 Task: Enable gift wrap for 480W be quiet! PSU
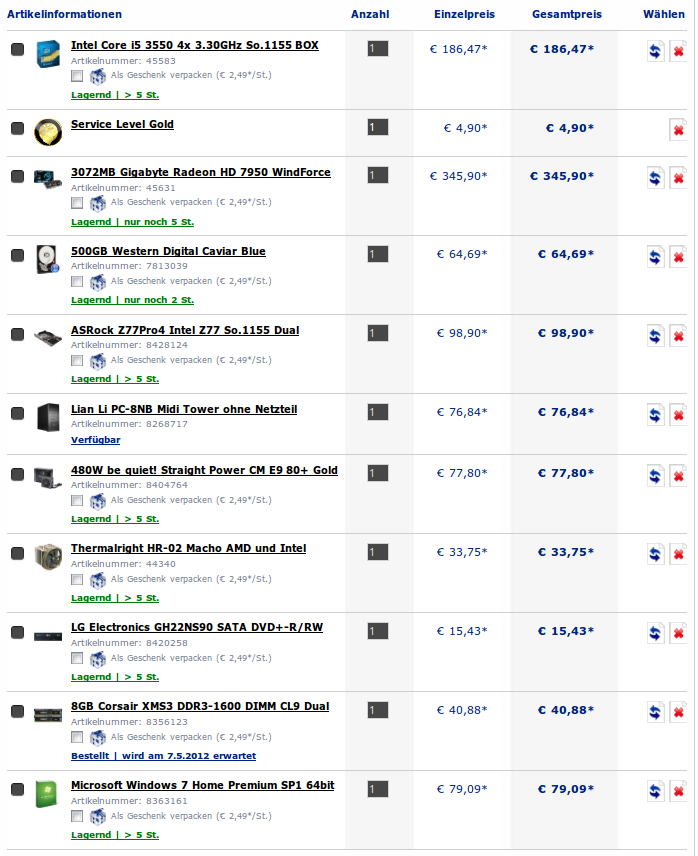[77, 501]
